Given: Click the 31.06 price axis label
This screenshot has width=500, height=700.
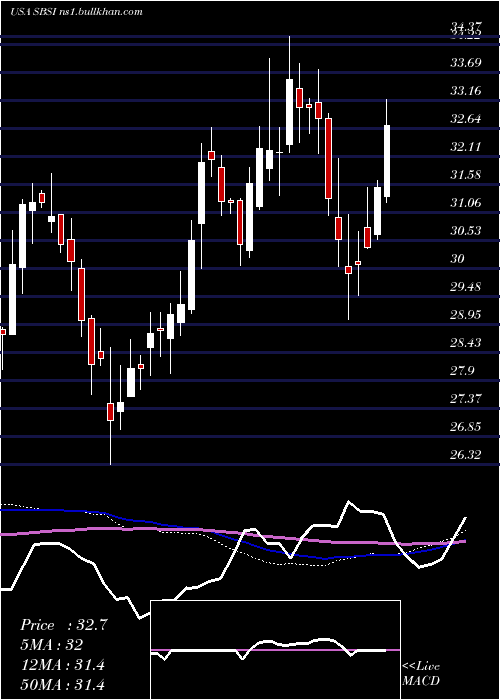Looking at the screenshot, I should coord(466,203).
